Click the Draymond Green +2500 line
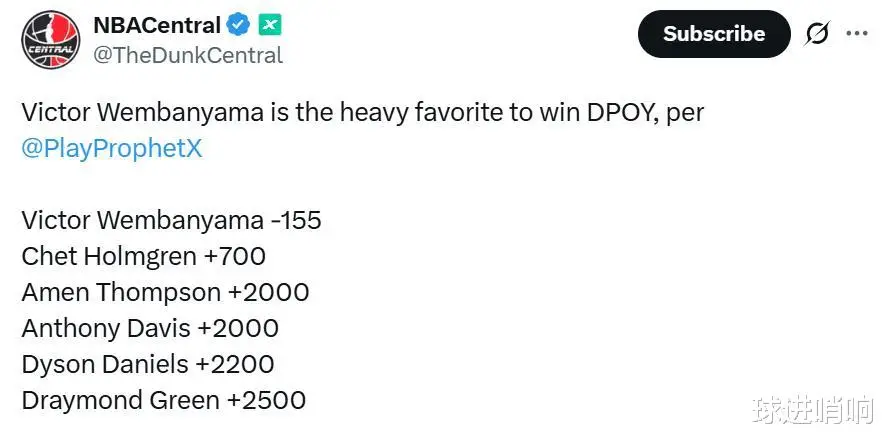 (x=163, y=400)
